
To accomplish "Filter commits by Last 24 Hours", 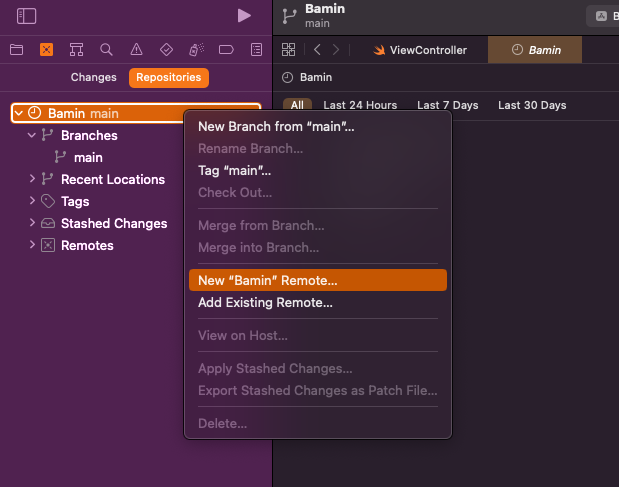I will pyautogui.click(x=360, y=105).
